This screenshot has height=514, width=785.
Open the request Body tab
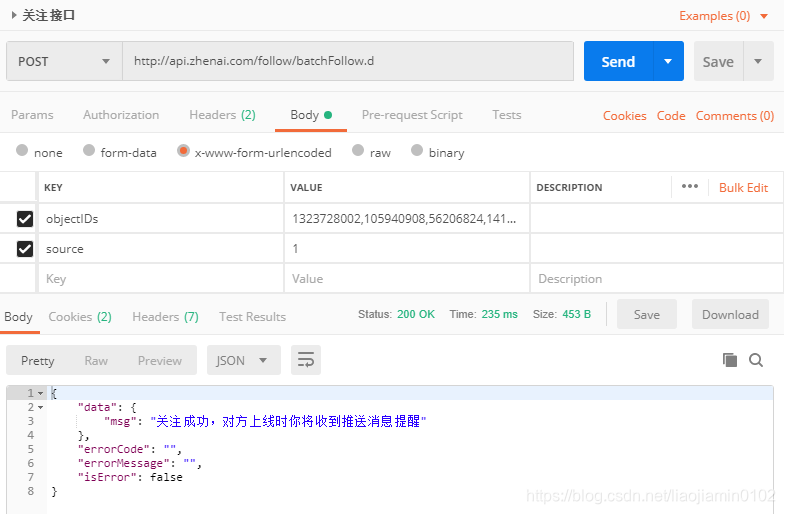311,115
